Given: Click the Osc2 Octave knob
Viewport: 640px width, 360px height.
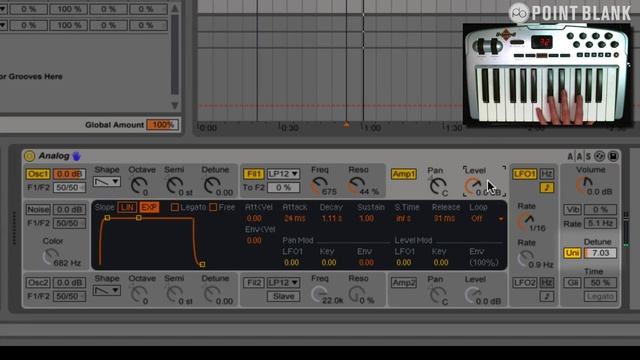Looking at the screenshot, I should tap(138, 294).
